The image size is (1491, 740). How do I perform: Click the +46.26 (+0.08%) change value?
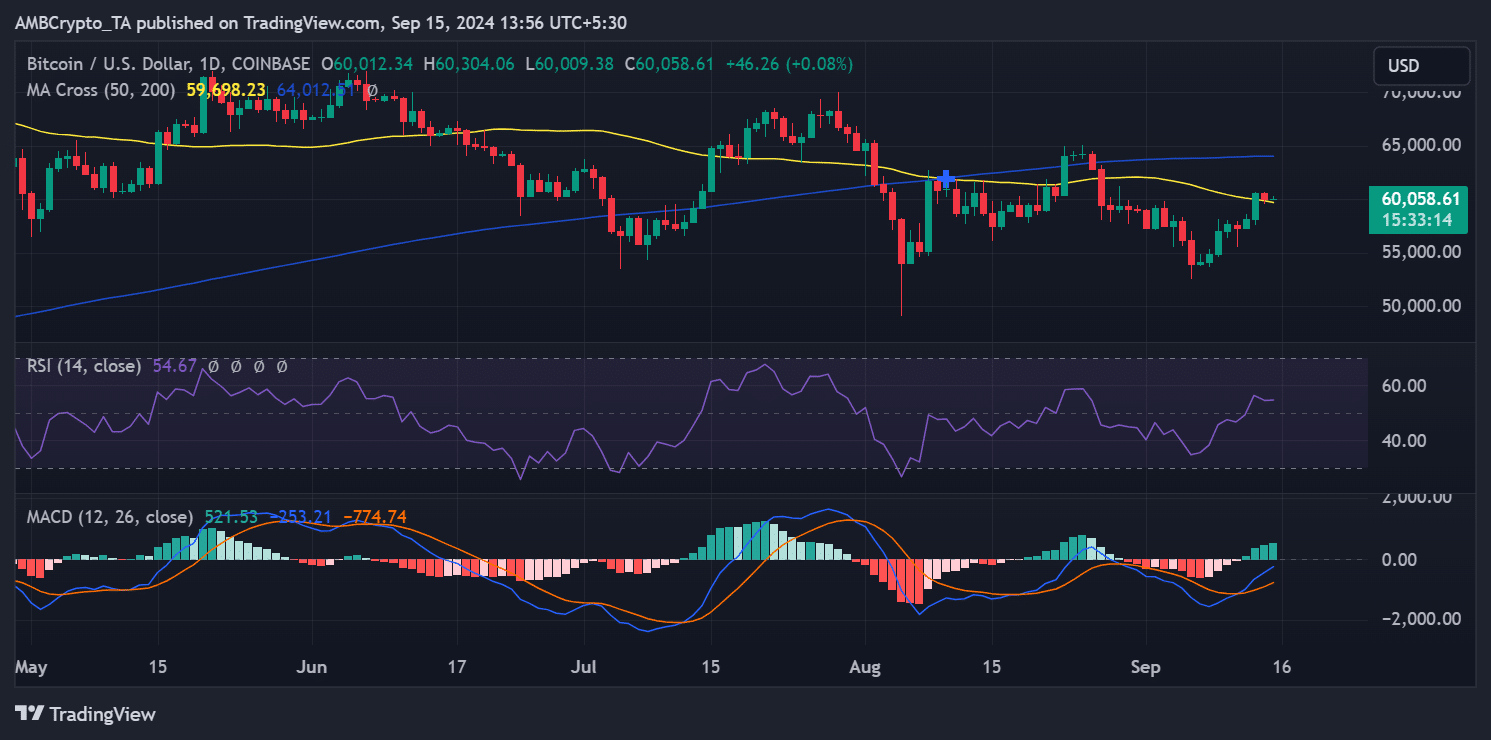[788, 64]
